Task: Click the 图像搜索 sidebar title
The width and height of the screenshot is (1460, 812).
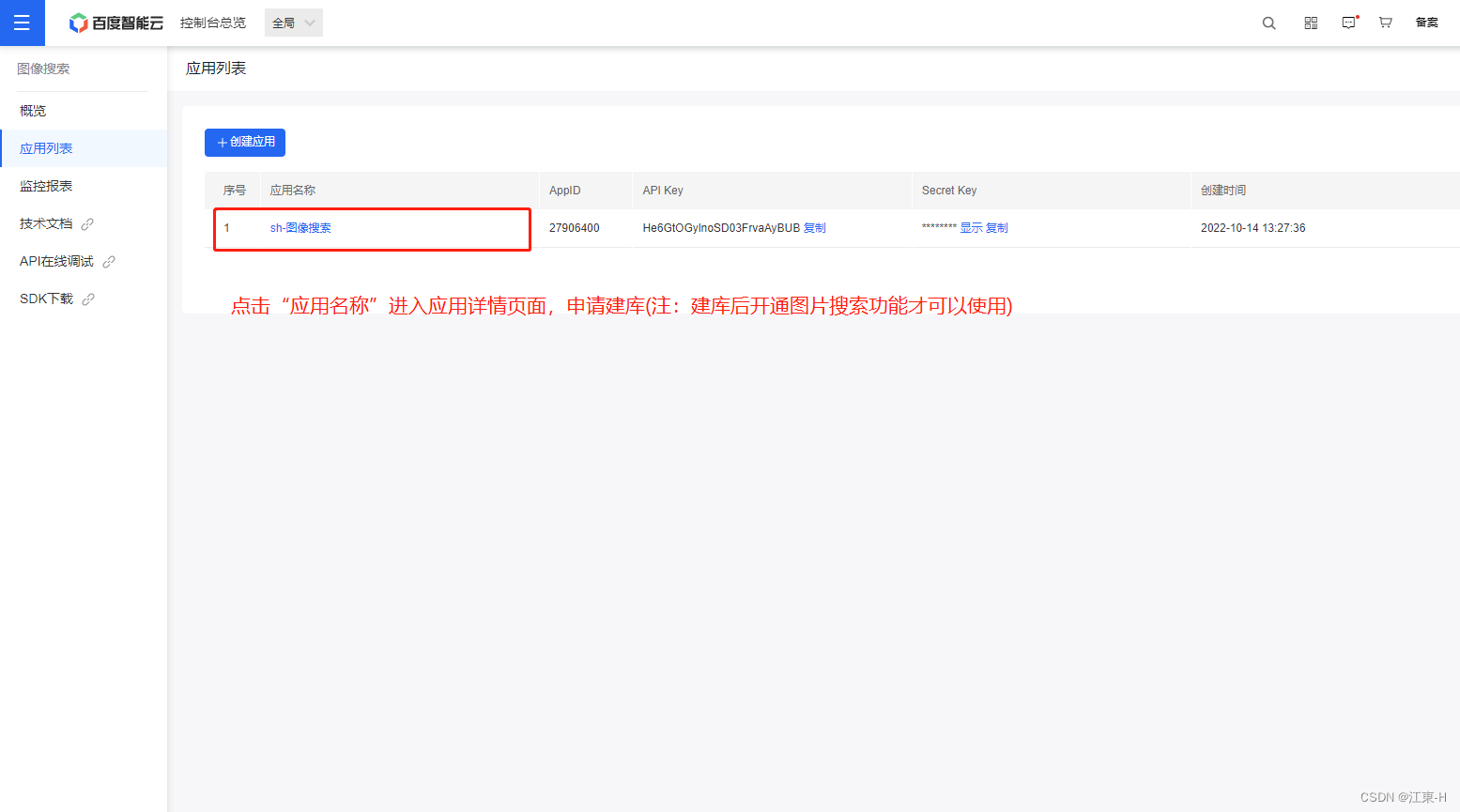Action: (x=43, y=69)
